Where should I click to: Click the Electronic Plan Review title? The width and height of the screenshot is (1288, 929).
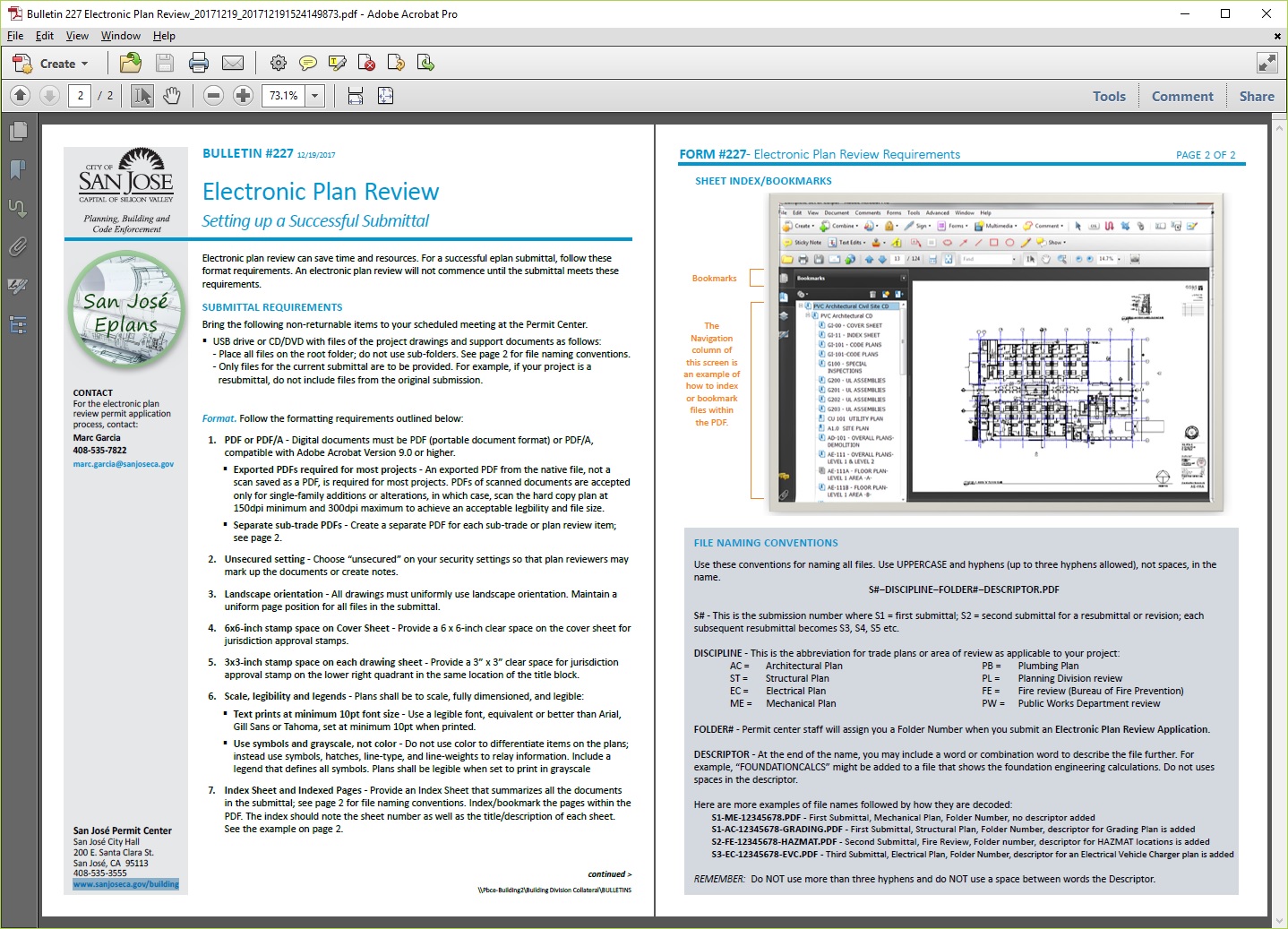coord(321,192)
